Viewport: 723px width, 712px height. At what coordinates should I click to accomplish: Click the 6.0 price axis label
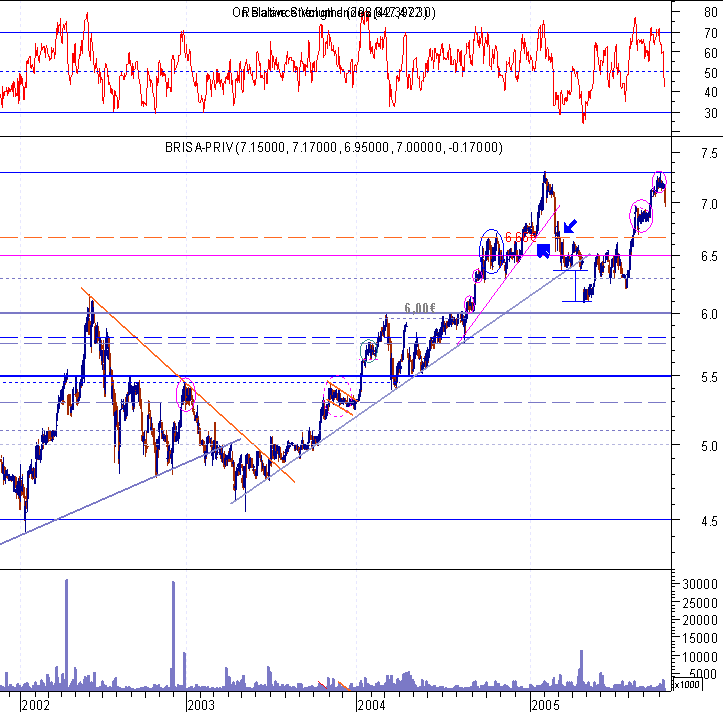click(709, 314)
